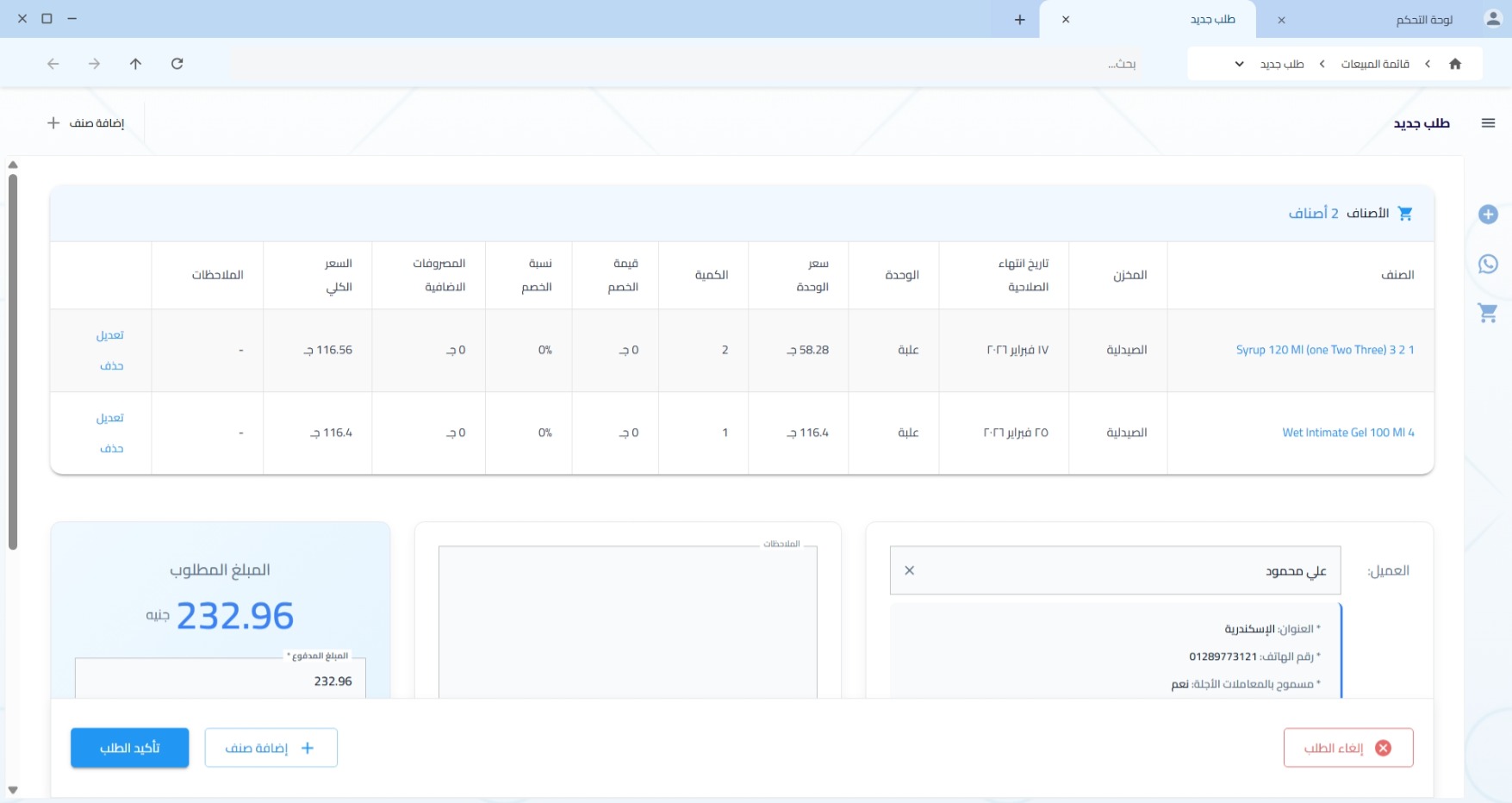Click cart icon beside الأصناف header
This screenshot has width=1512, height=803.
pos(1405,213)
